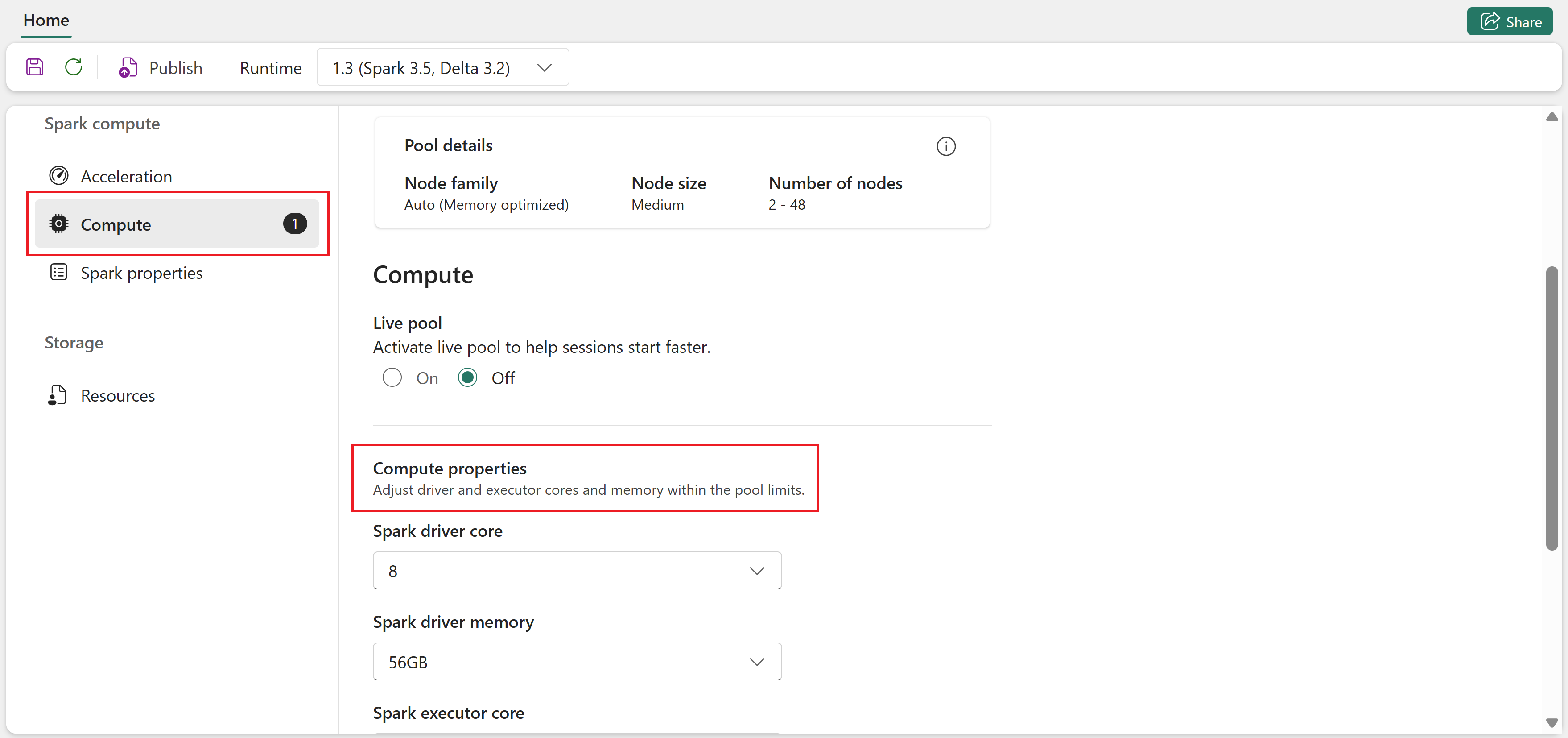
Task: Click the Storage heading
Action: (x=74, y=343)
